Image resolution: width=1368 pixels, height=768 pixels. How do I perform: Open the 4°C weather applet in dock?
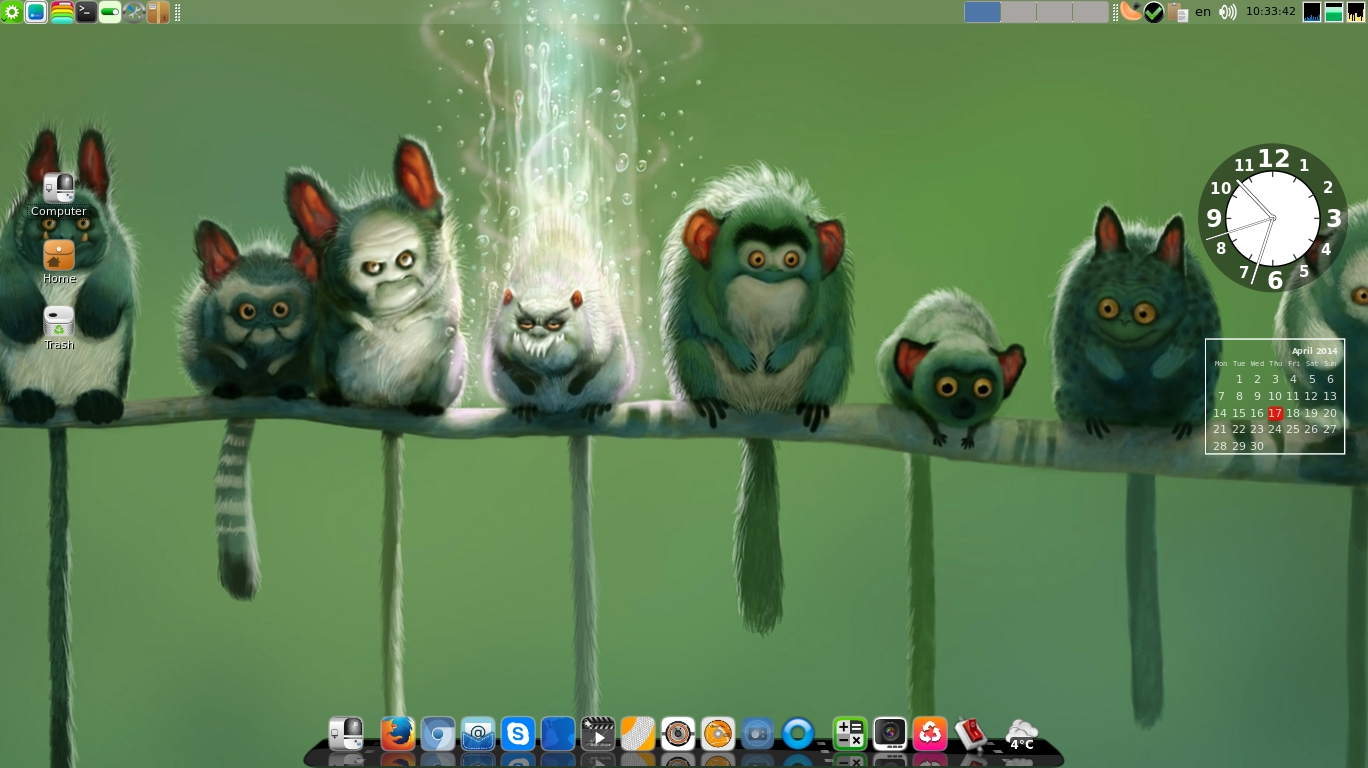point(1022,734)
